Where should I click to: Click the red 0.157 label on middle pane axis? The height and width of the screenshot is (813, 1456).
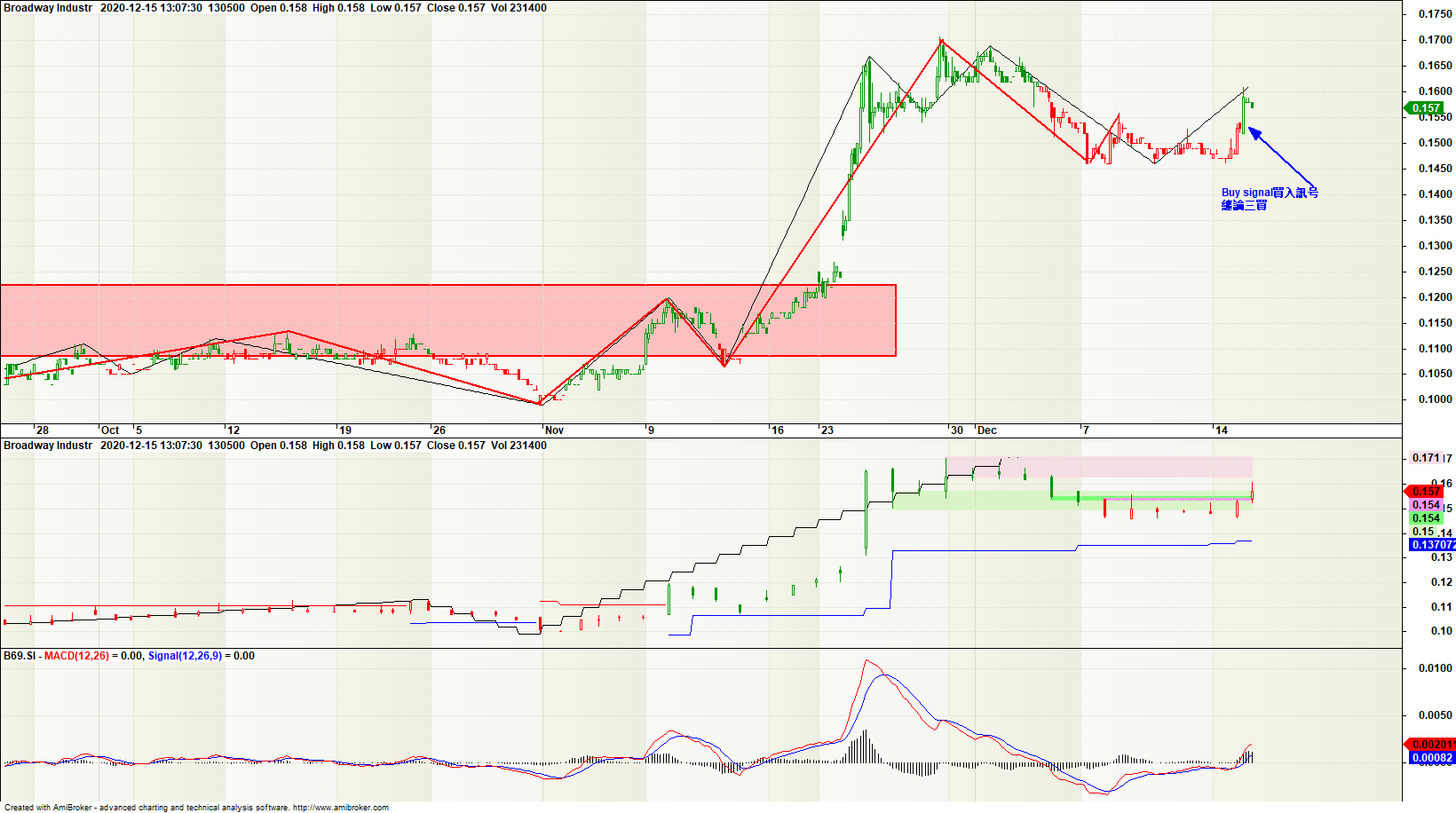point(1426,492)
